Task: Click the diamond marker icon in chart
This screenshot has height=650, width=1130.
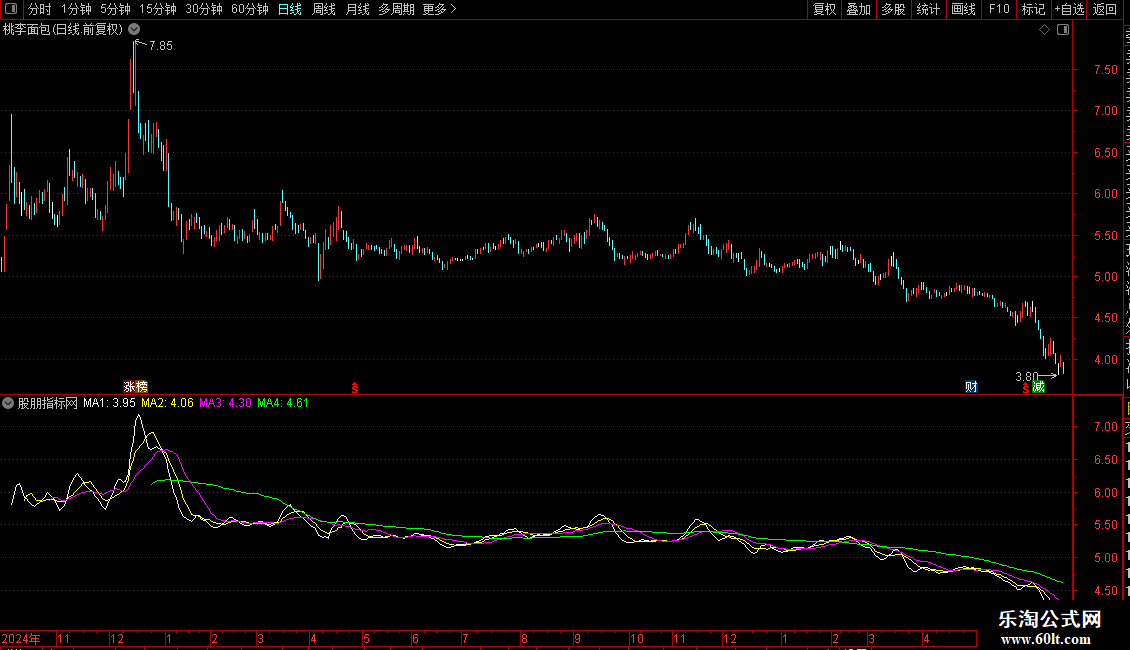Action: pos(1044,30)
